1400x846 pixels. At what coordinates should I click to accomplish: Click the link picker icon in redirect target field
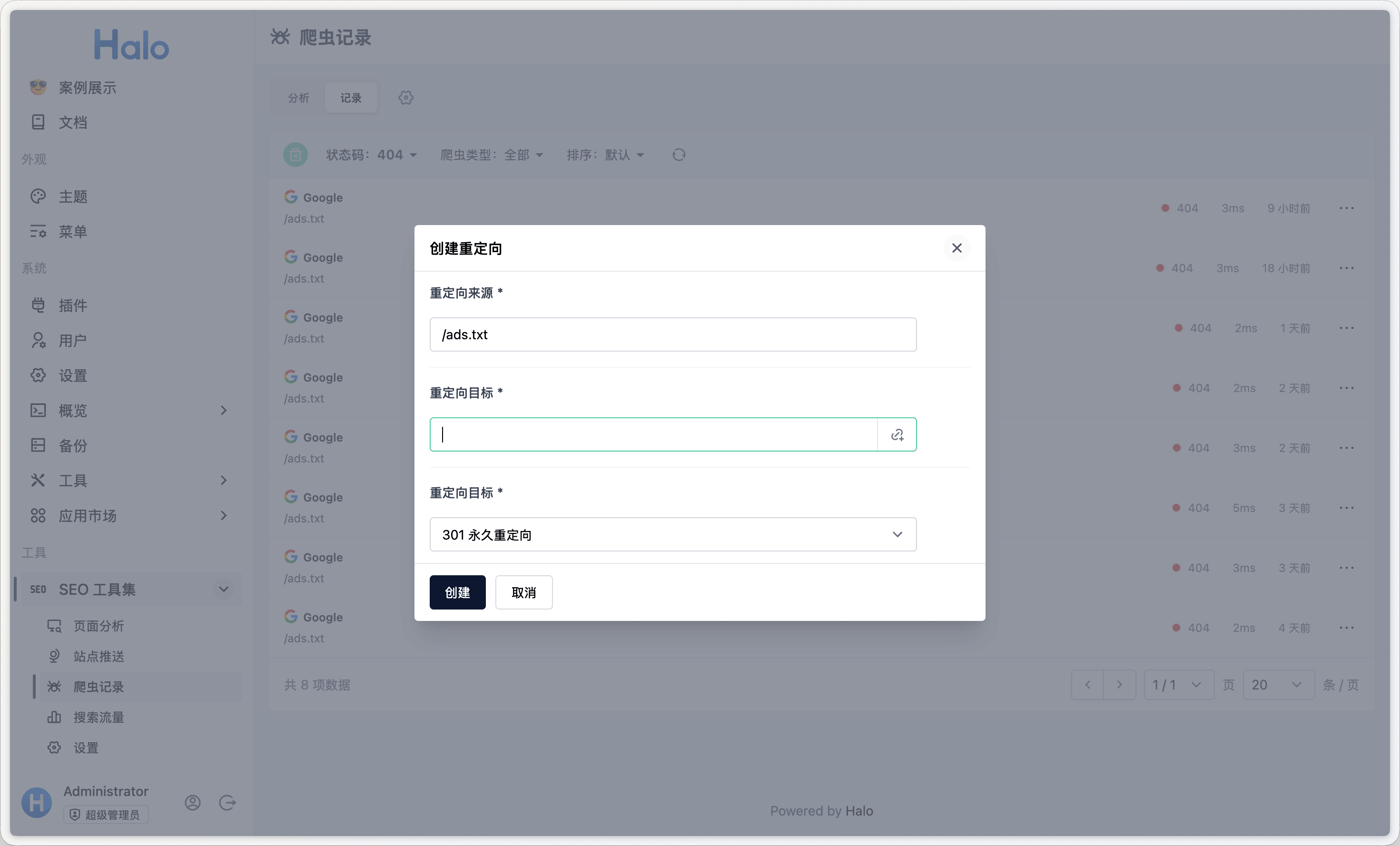897,434
